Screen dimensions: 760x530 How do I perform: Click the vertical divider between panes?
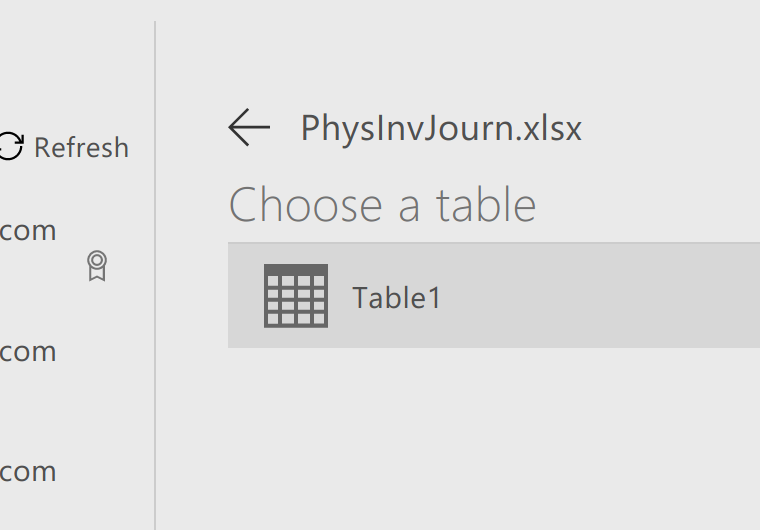pyautogui.click(x=155, y=275)
